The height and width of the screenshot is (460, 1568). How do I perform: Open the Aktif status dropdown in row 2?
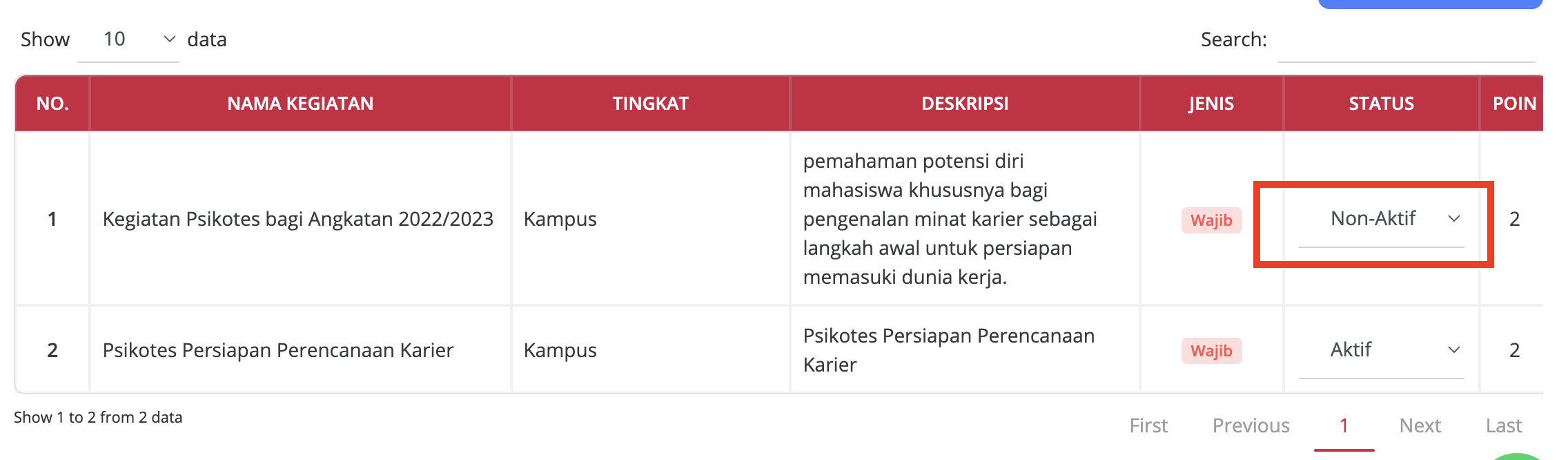pyautogui.click(x=1380, y=350)
